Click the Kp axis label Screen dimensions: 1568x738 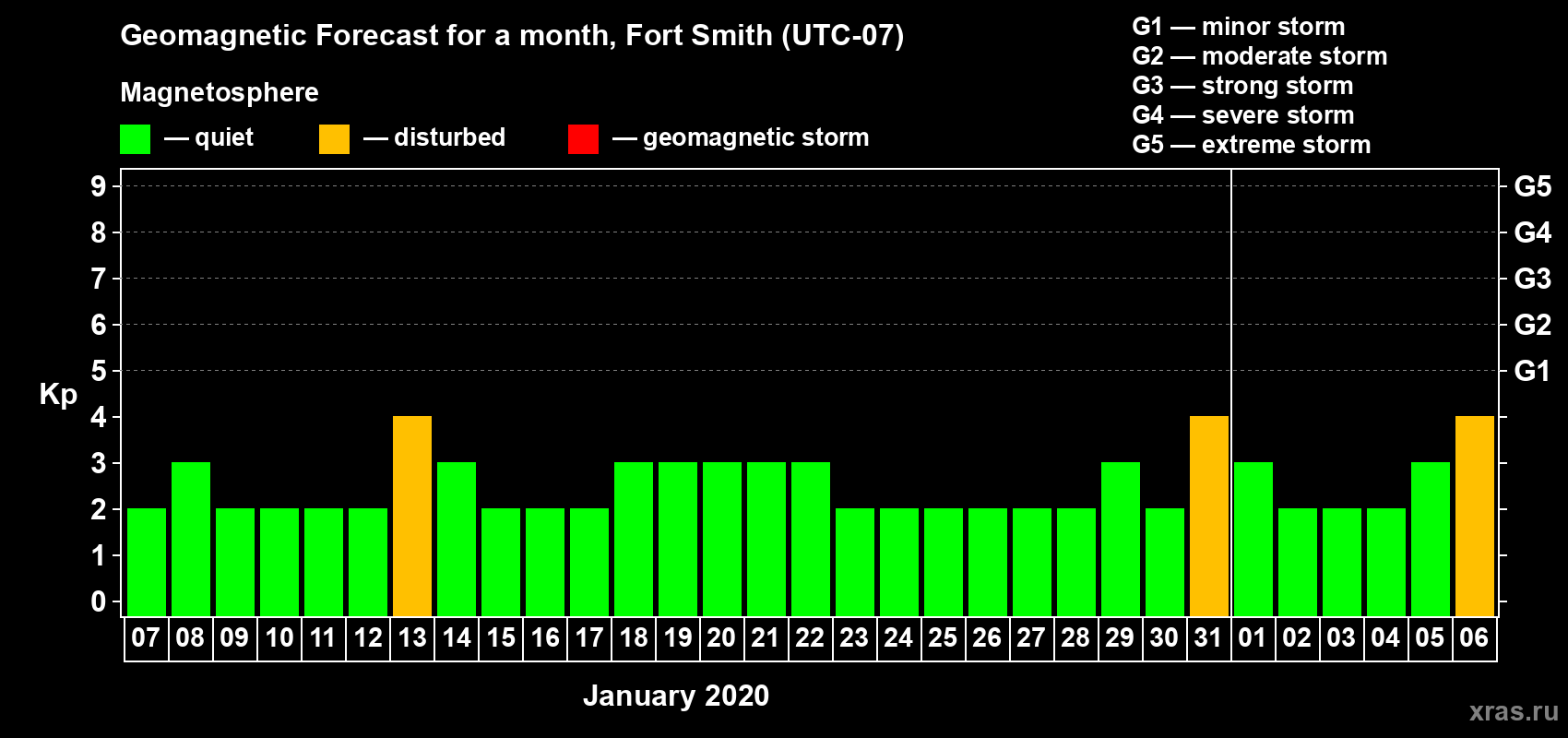[58, 395]
